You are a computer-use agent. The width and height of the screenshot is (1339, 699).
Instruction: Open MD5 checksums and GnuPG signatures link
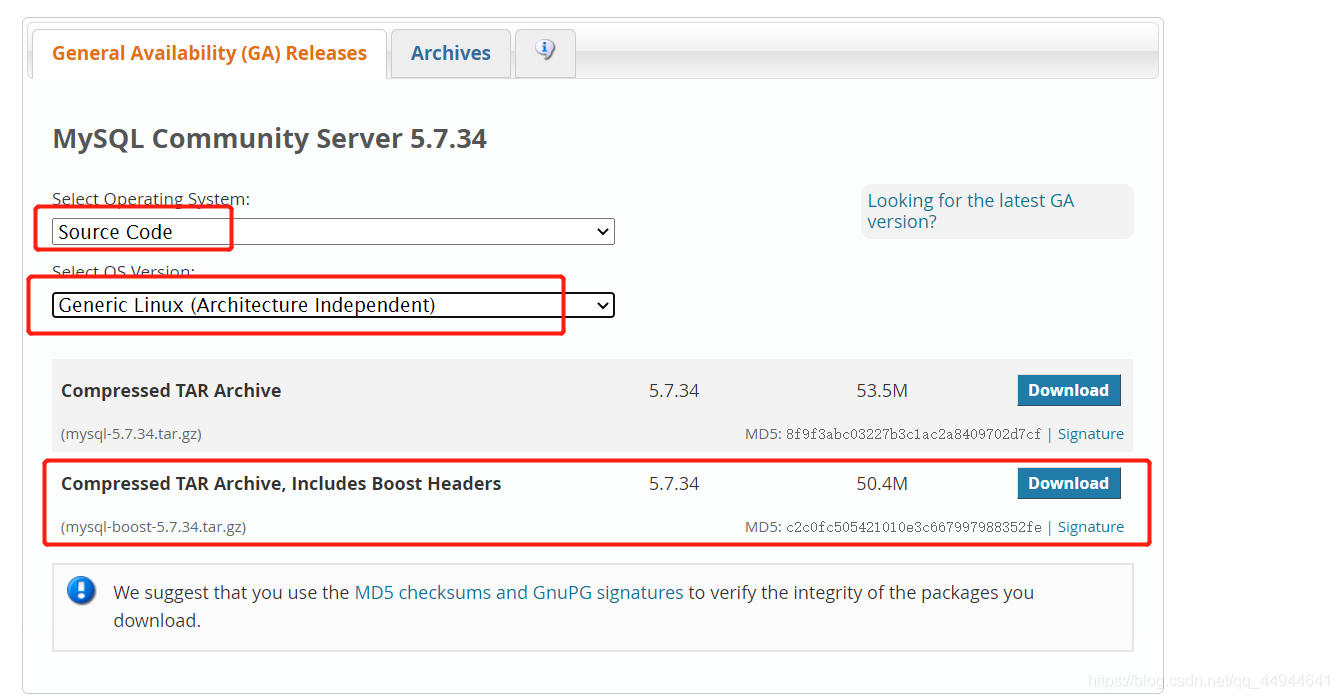click(x=519, y=592)
